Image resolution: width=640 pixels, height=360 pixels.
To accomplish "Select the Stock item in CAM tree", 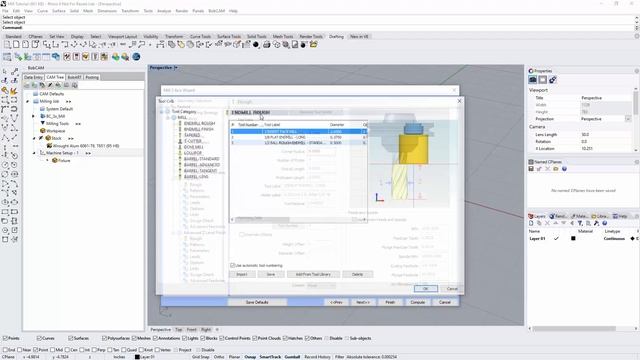I will 56,138.
